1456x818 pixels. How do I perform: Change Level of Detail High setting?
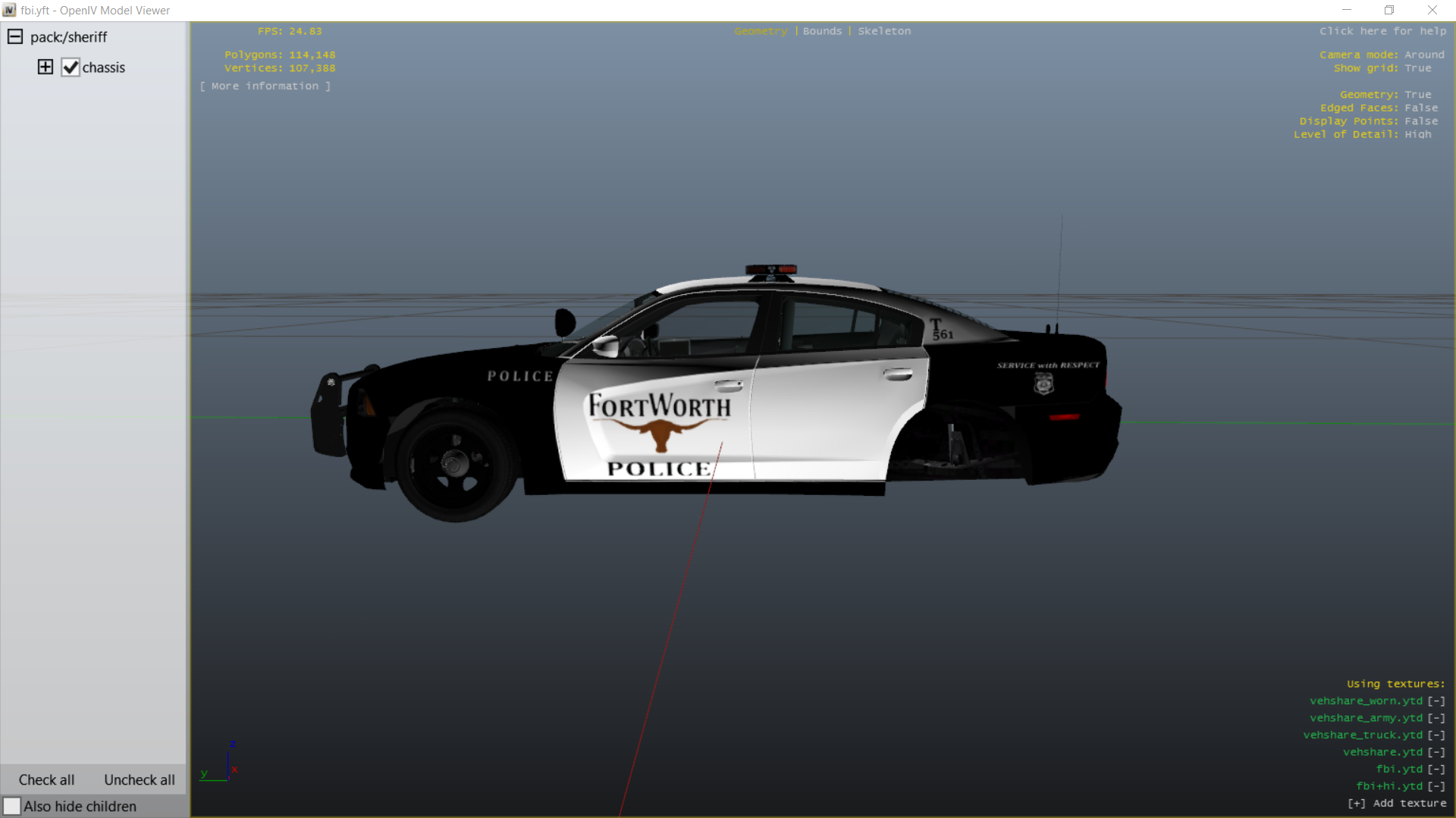1417,134
